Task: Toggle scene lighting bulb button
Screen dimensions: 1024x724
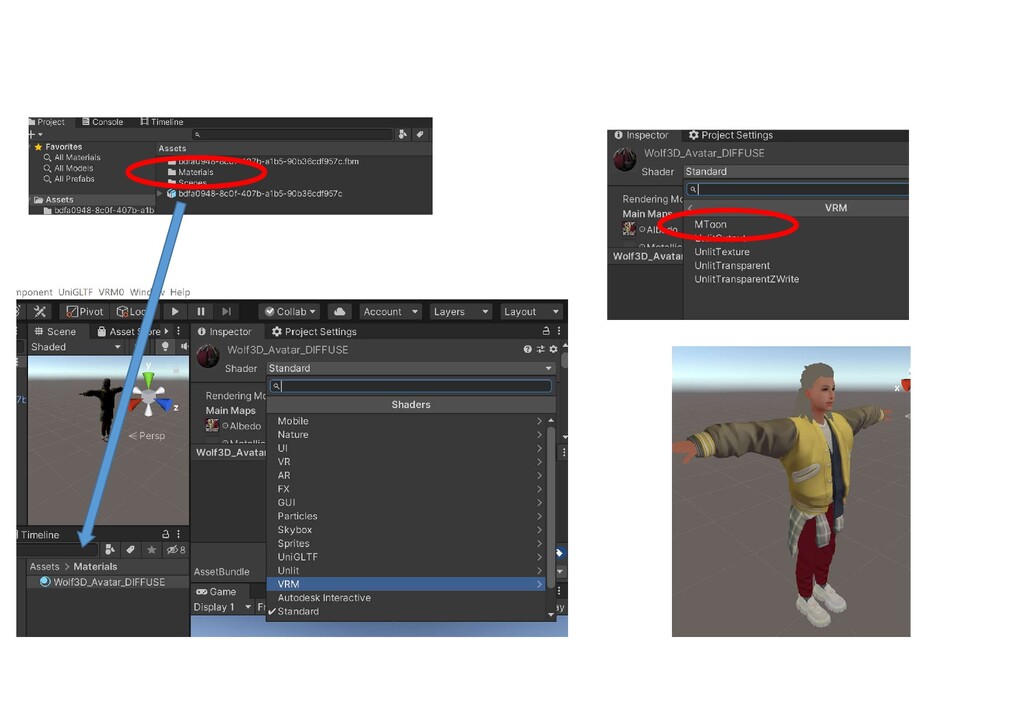Action: 165,347
